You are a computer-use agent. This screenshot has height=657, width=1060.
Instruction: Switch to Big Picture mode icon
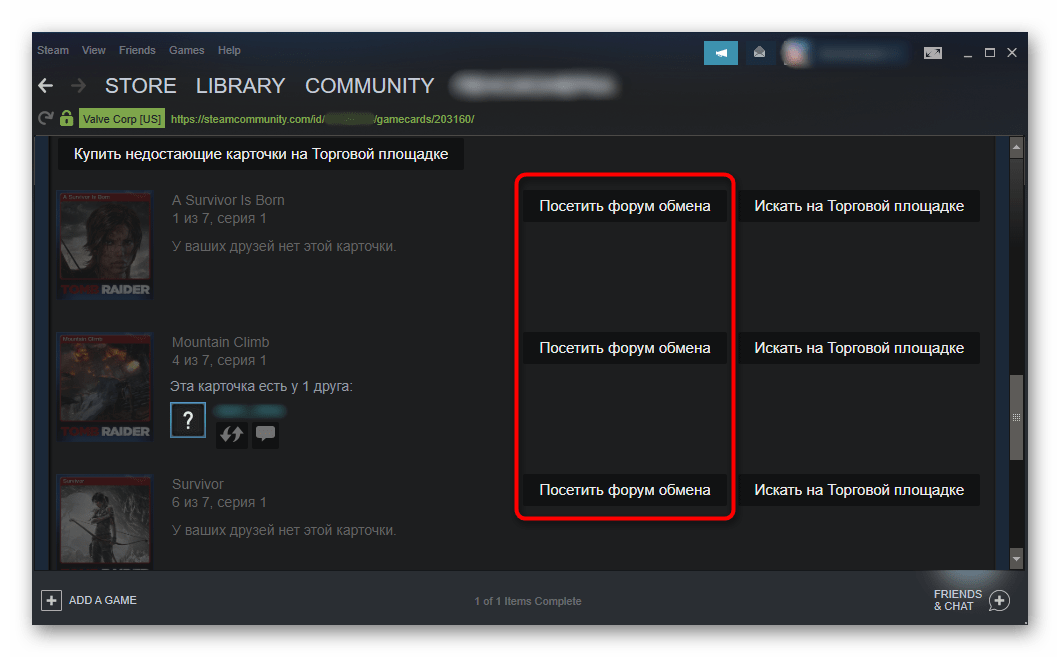point(933,53)
